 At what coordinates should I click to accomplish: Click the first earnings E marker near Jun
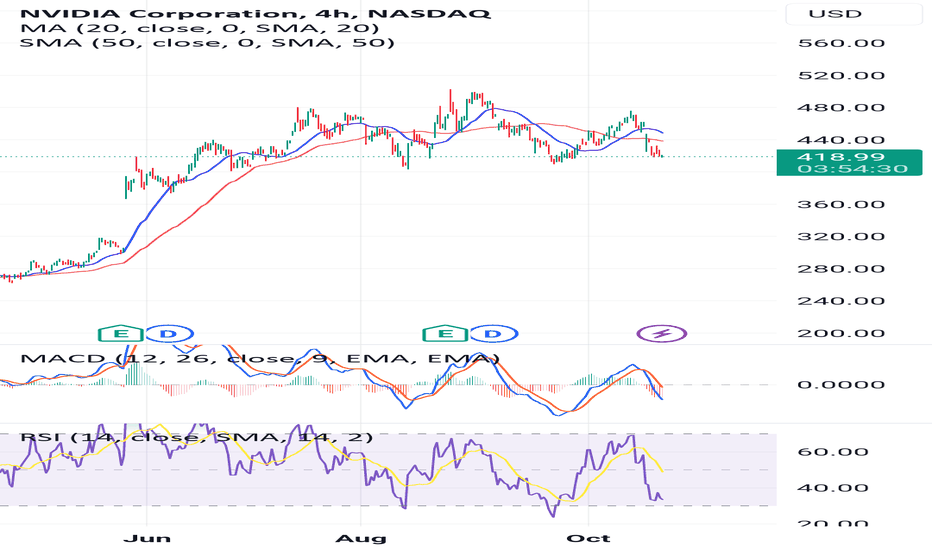tap(121, 334)
